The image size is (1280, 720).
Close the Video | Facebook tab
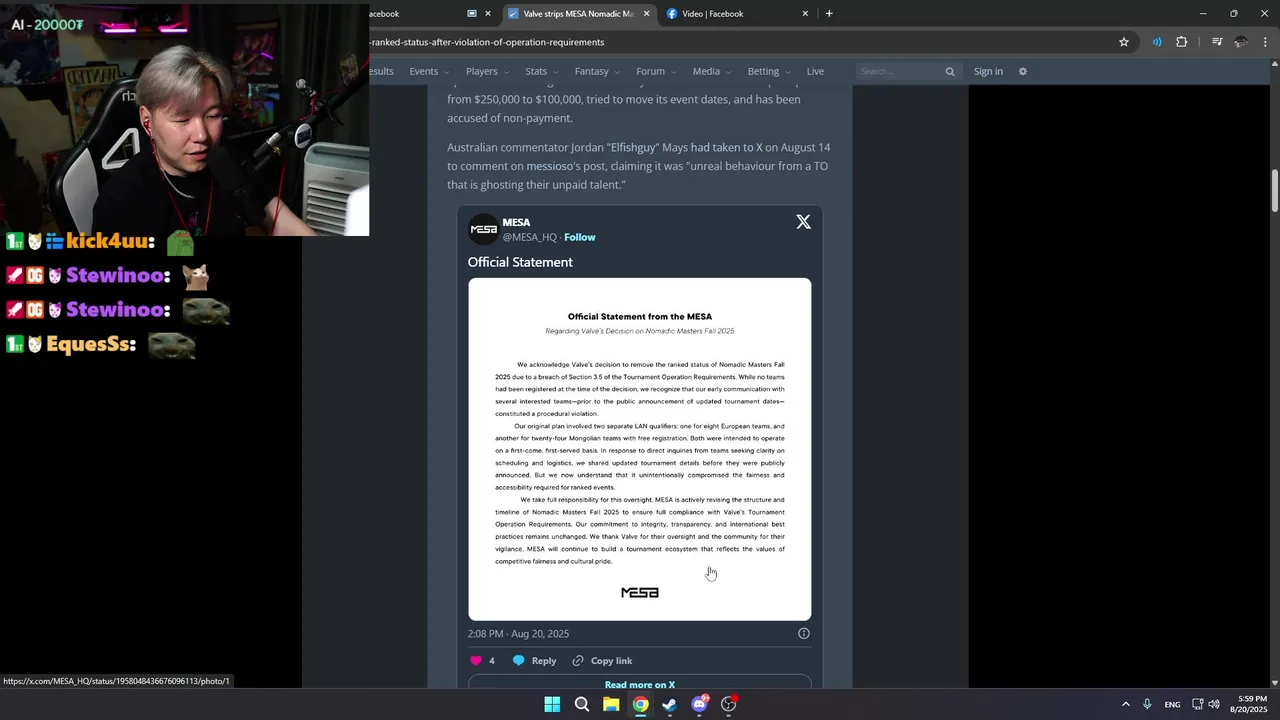(805, 14)
